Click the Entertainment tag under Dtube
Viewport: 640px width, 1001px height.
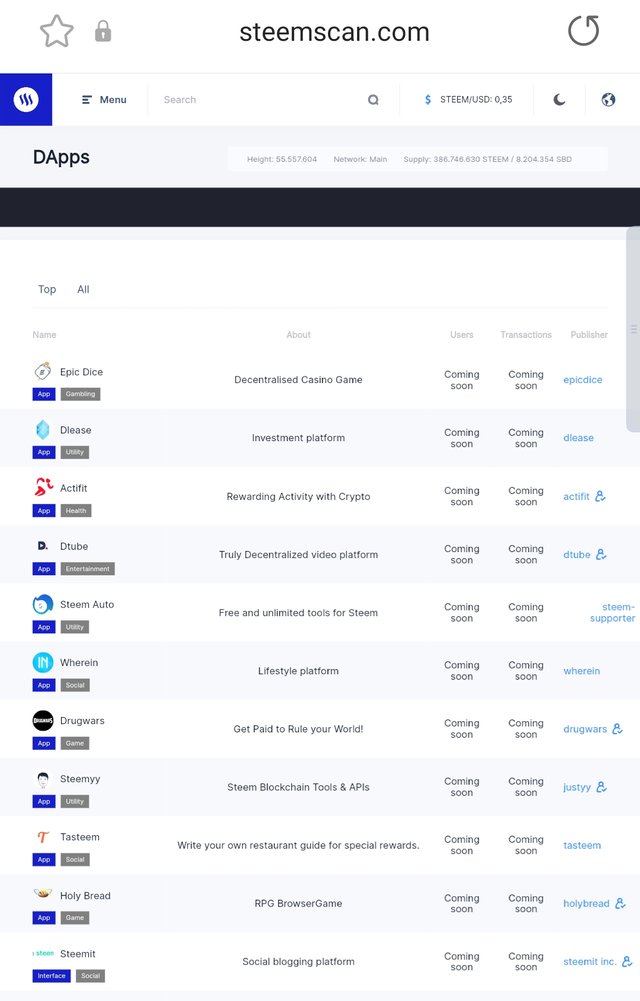[x=87, y=569]
